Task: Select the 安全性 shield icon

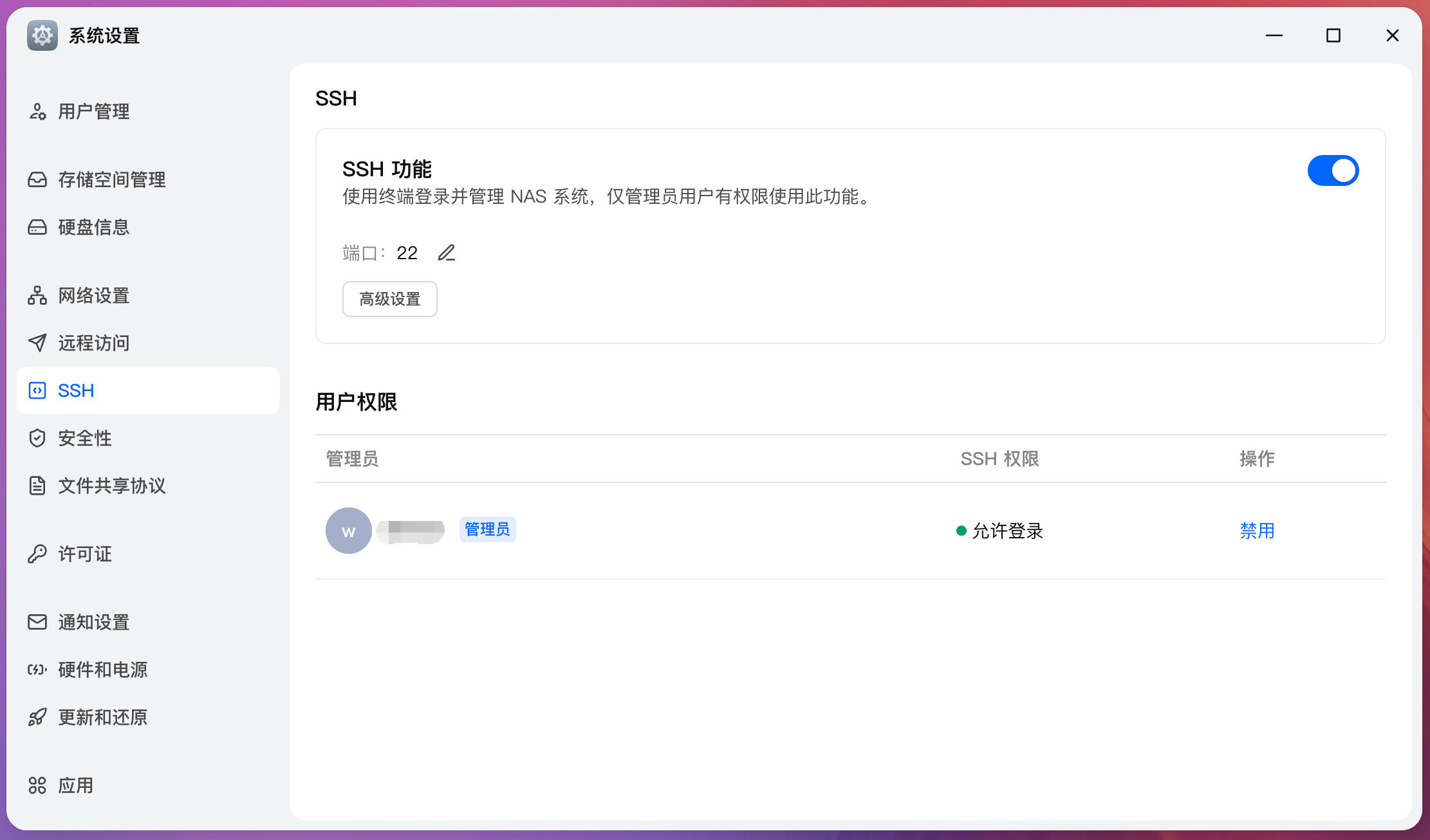Action: pyautogui.click(x=37, y=438)
